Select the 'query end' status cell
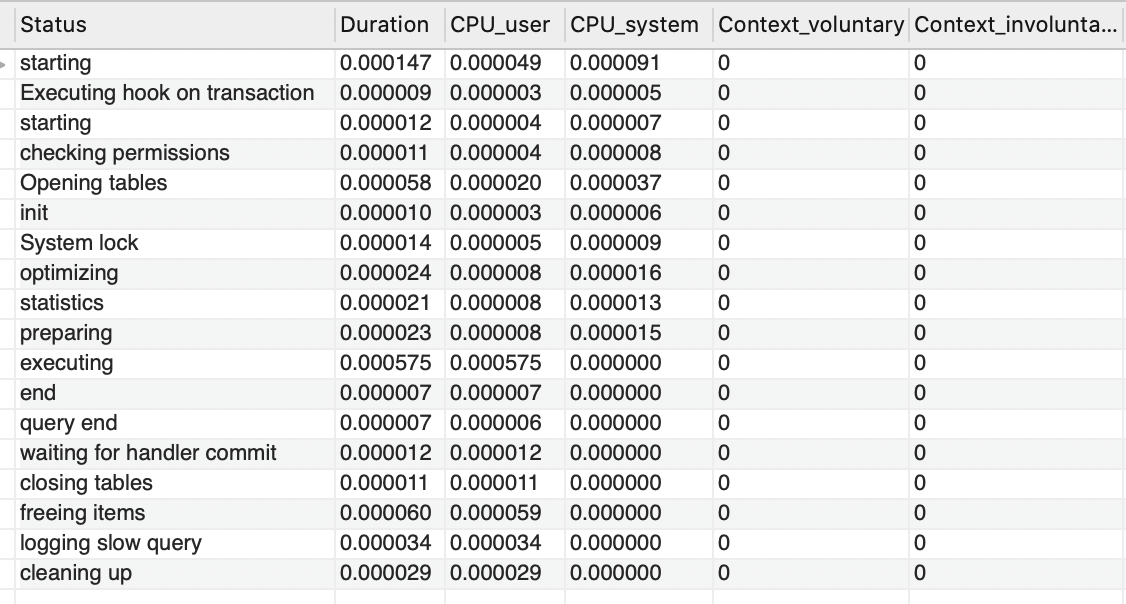1126x604 pixels. (69, 423)
